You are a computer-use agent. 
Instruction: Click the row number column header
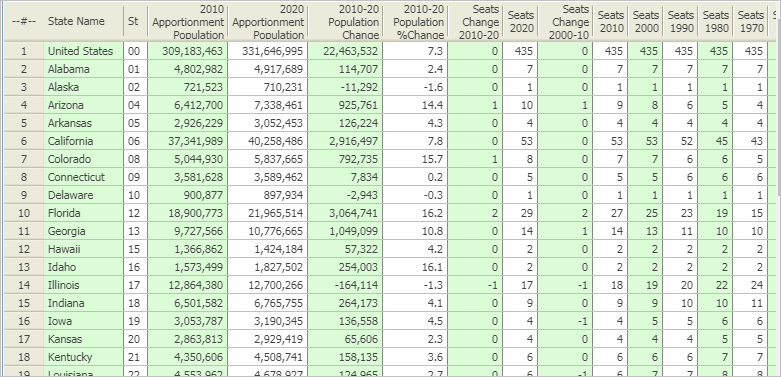coord(24,21)
